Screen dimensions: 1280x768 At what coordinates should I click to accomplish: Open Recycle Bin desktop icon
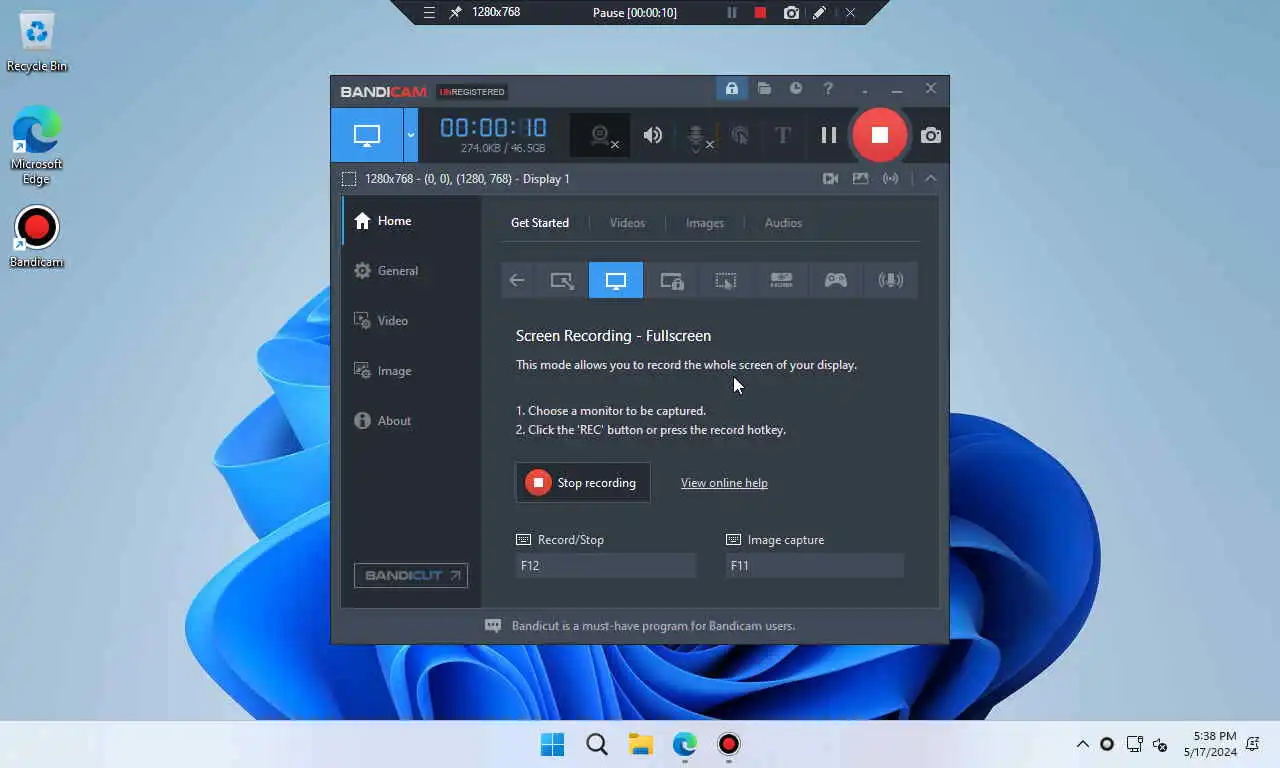tap(37, 42)
